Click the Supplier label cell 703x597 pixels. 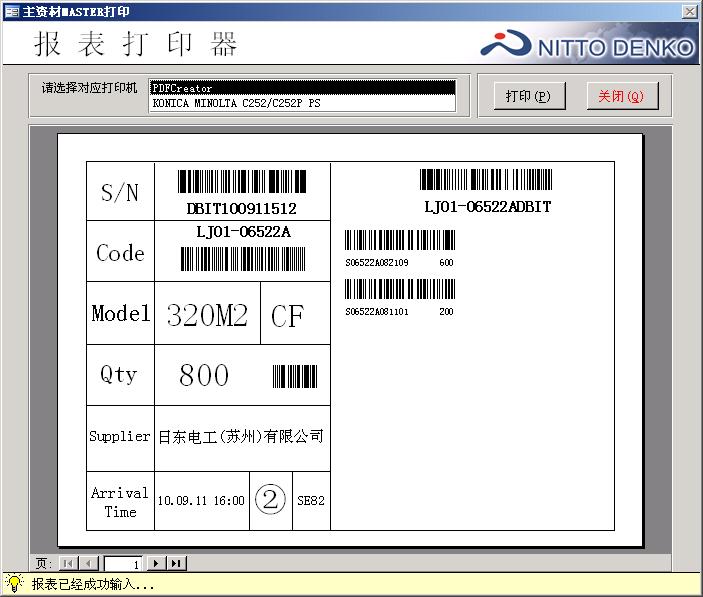pos(120,437)
